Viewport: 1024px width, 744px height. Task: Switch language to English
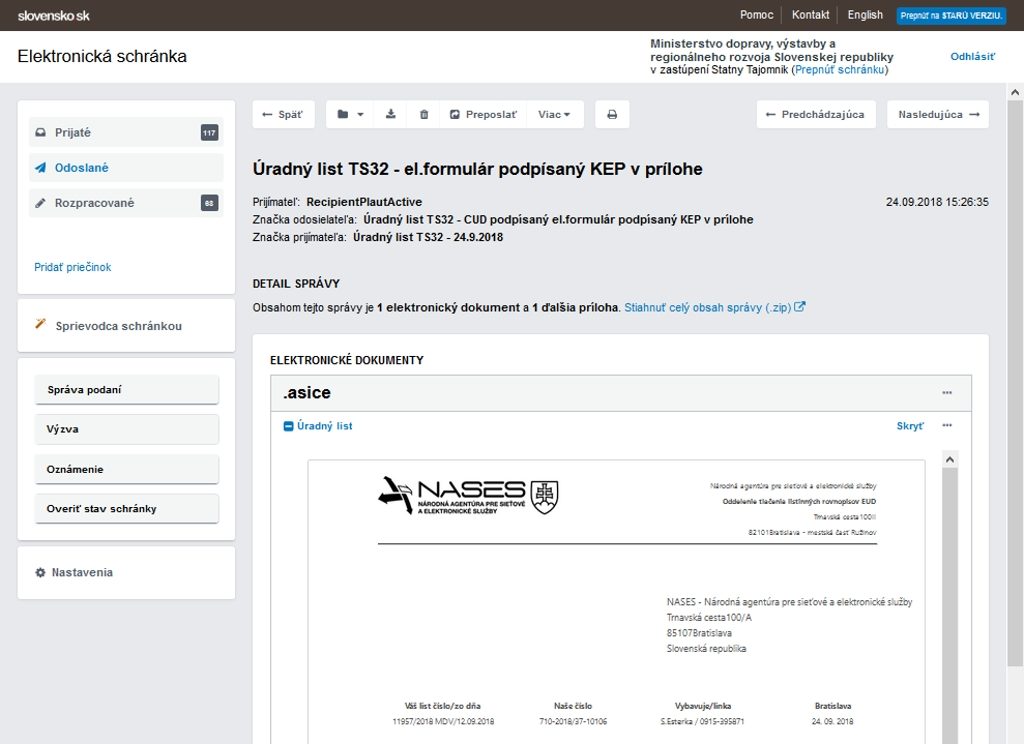click(865, 15)
